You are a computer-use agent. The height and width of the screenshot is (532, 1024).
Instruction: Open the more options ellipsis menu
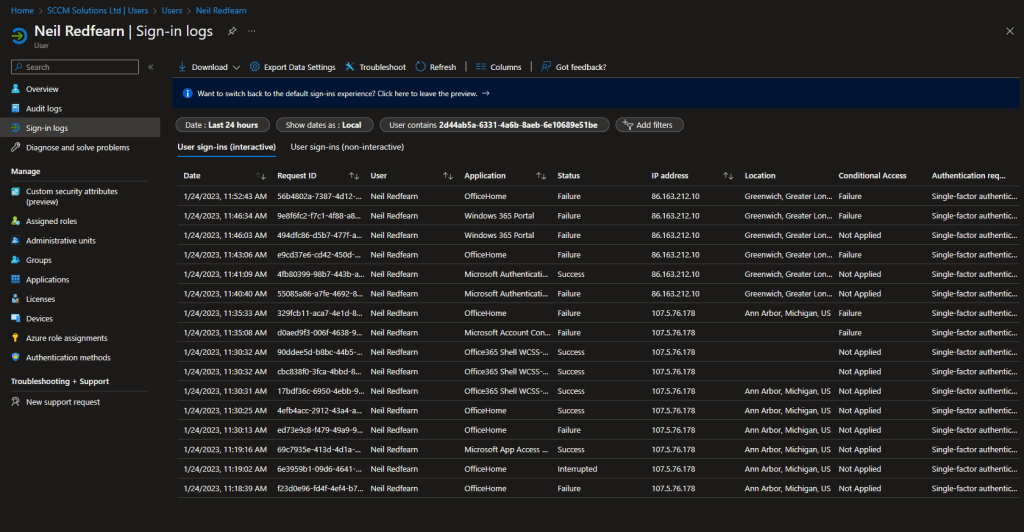pos(252,31)
